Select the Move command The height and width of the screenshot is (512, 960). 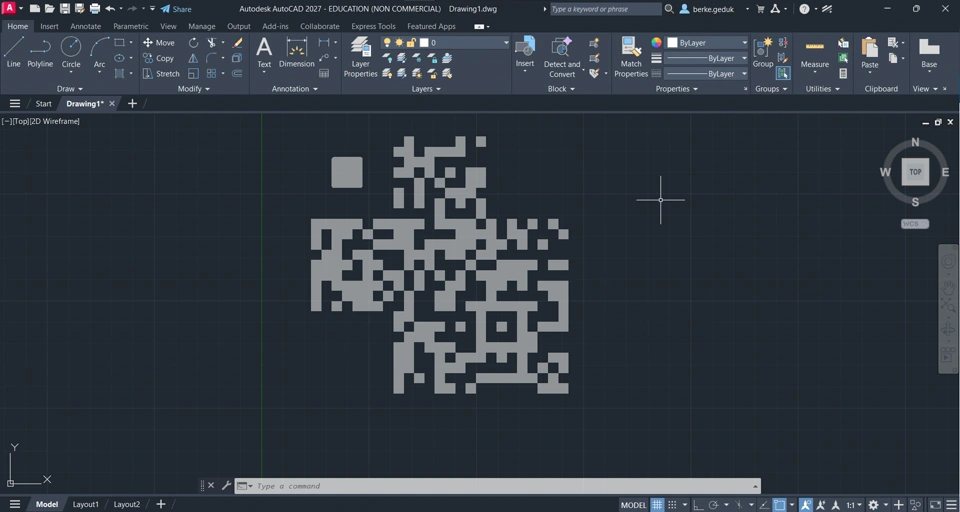[x=159, y=43]
